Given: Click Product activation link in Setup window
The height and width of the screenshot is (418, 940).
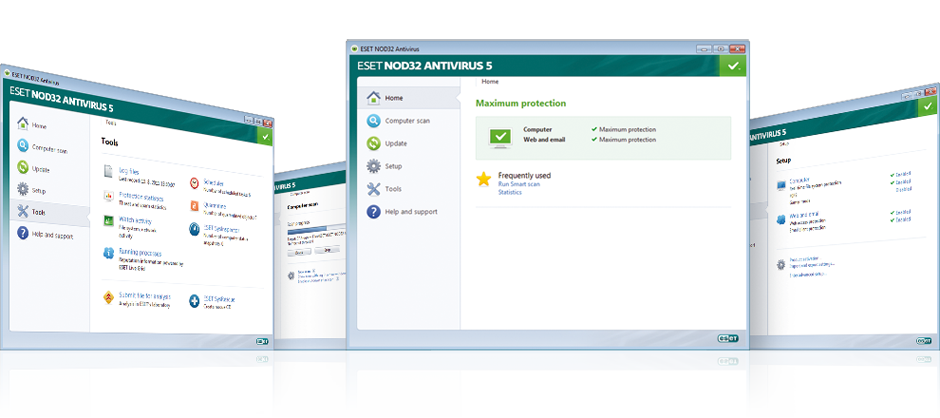Looking at the screenshot, I should point(806,259).
